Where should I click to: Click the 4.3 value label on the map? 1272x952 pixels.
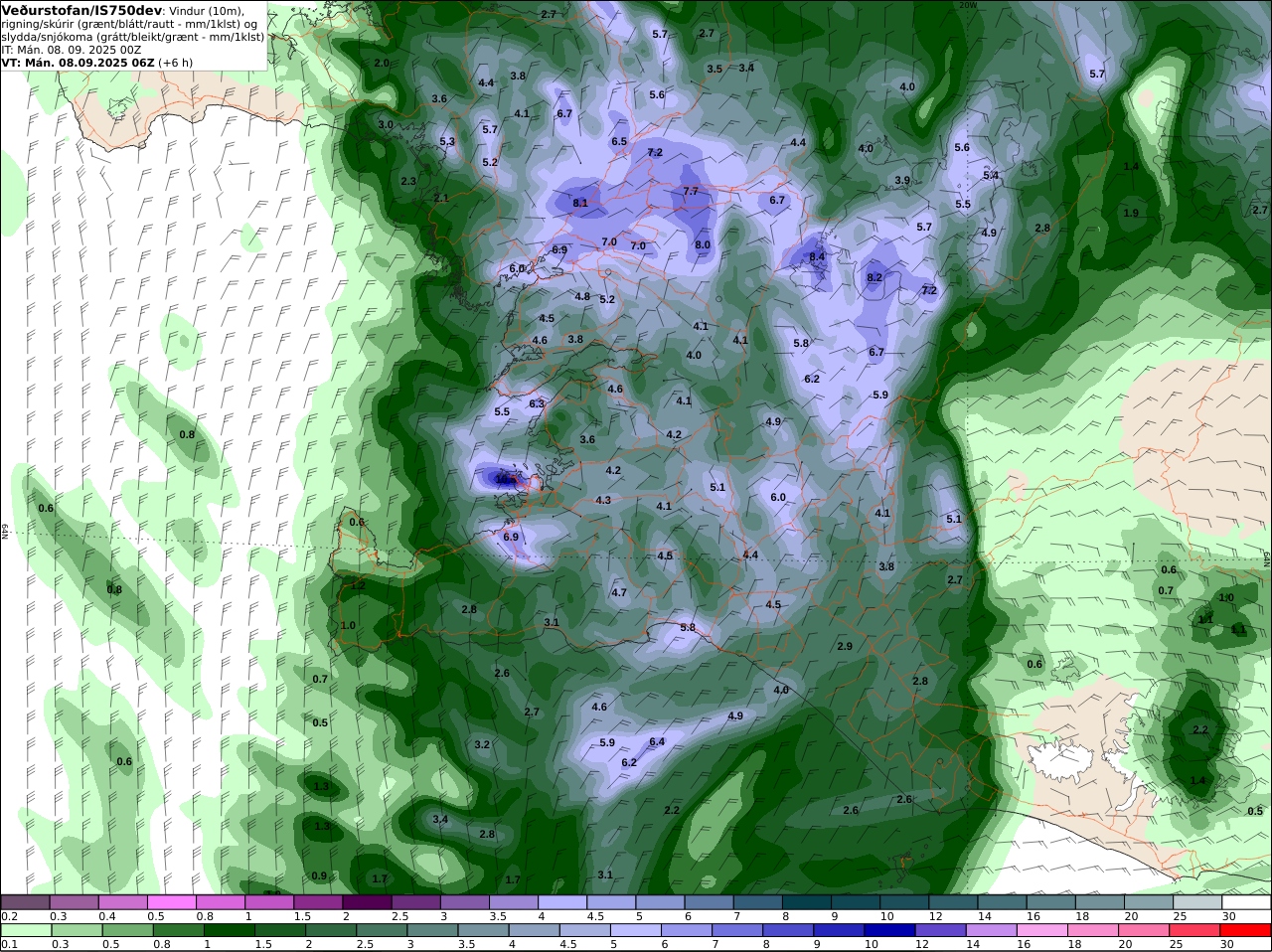603,500
